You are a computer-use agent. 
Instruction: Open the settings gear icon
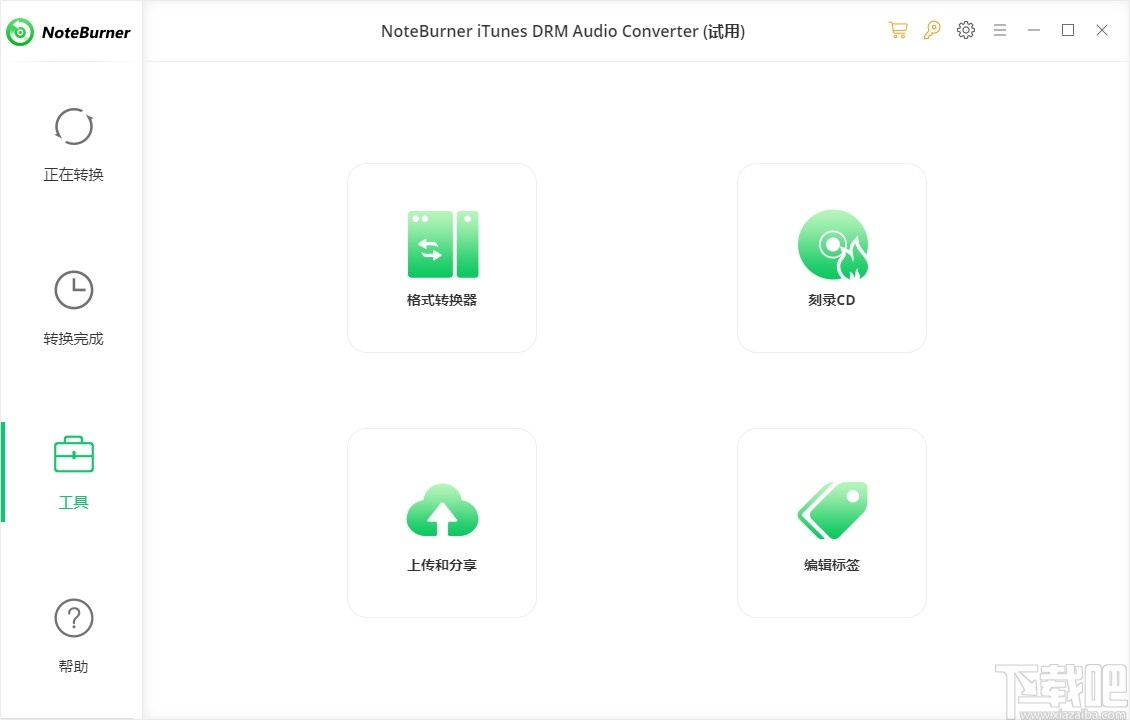[x=966, y=30]
